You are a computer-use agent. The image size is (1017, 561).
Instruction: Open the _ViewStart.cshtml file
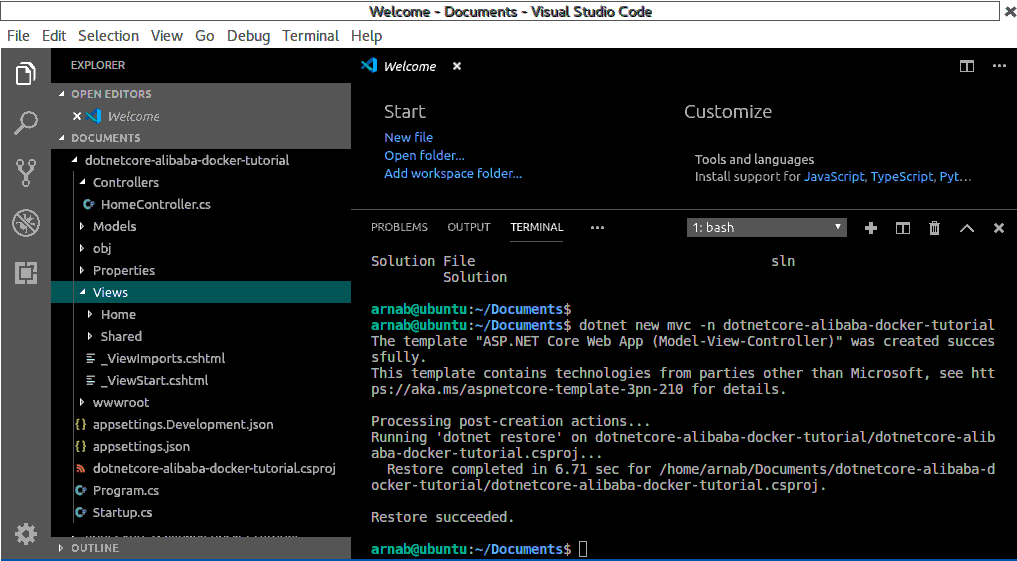click(x=154, y=380)
